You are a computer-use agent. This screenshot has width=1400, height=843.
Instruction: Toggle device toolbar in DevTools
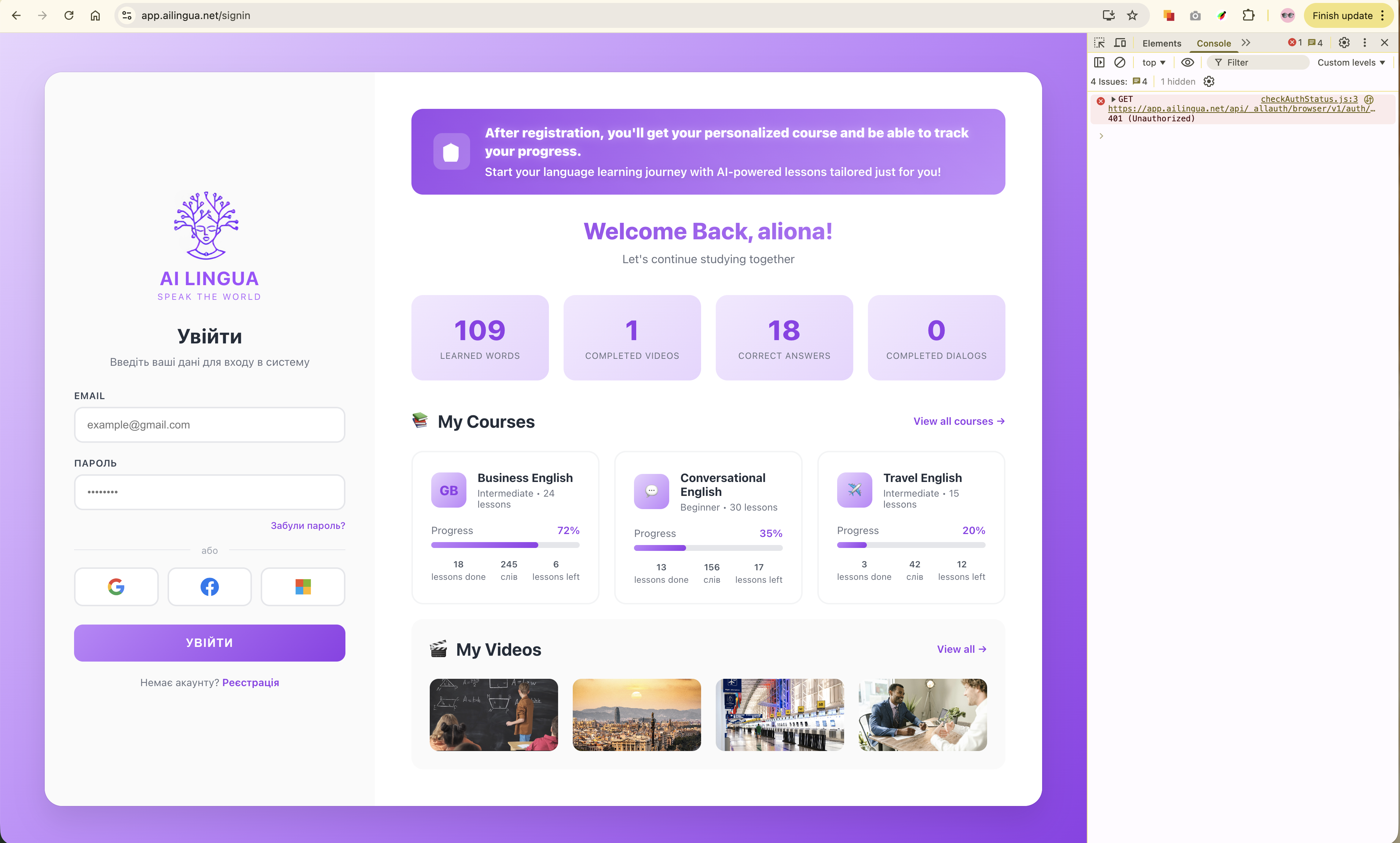click(x=1120, y=43)
